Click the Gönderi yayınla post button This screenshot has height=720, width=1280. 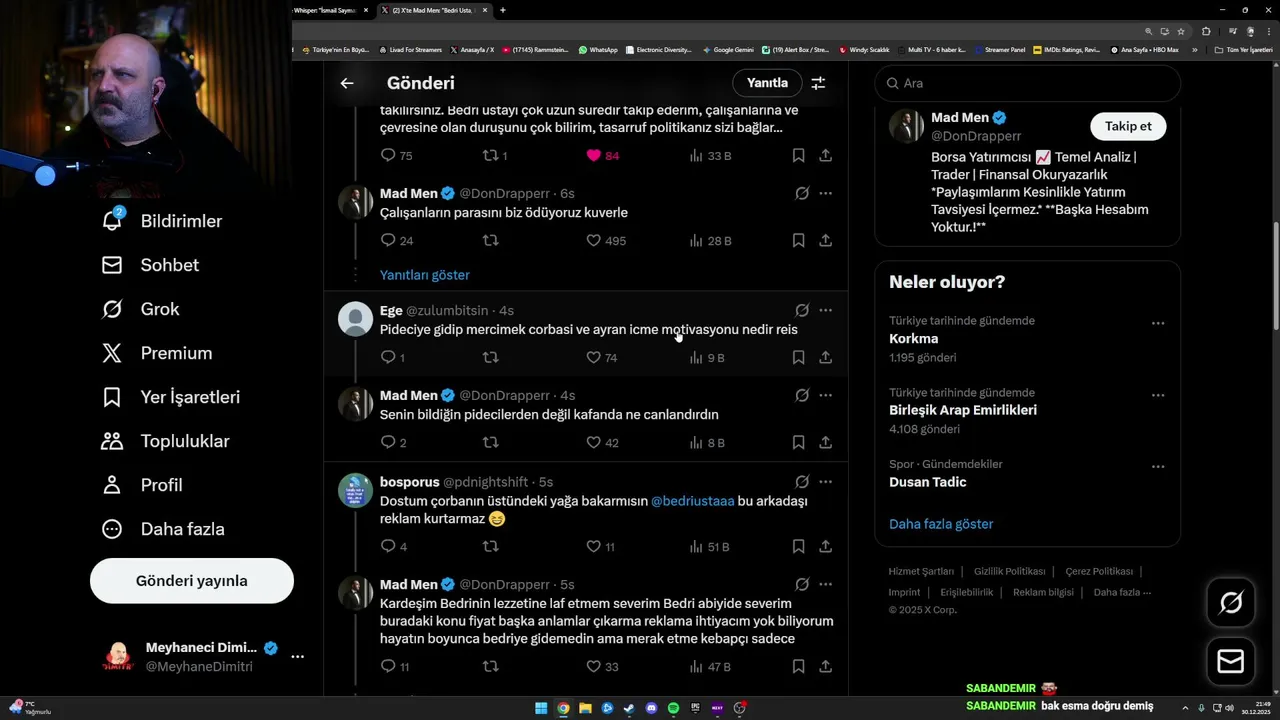[x=192, y=581]
